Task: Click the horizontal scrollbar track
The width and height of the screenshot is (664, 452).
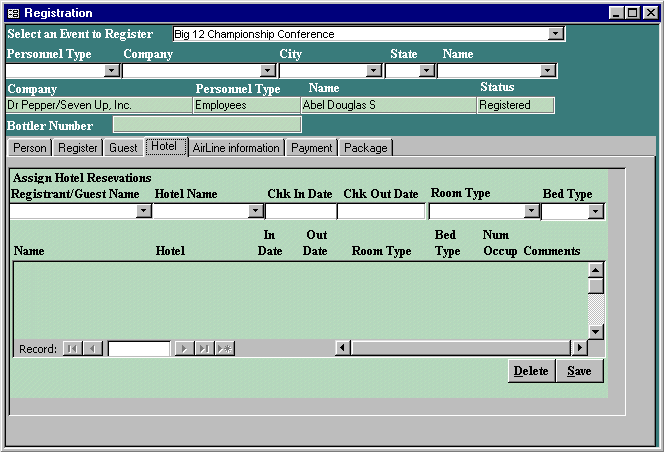Action: pyautogui.click(x=461, y=348)
